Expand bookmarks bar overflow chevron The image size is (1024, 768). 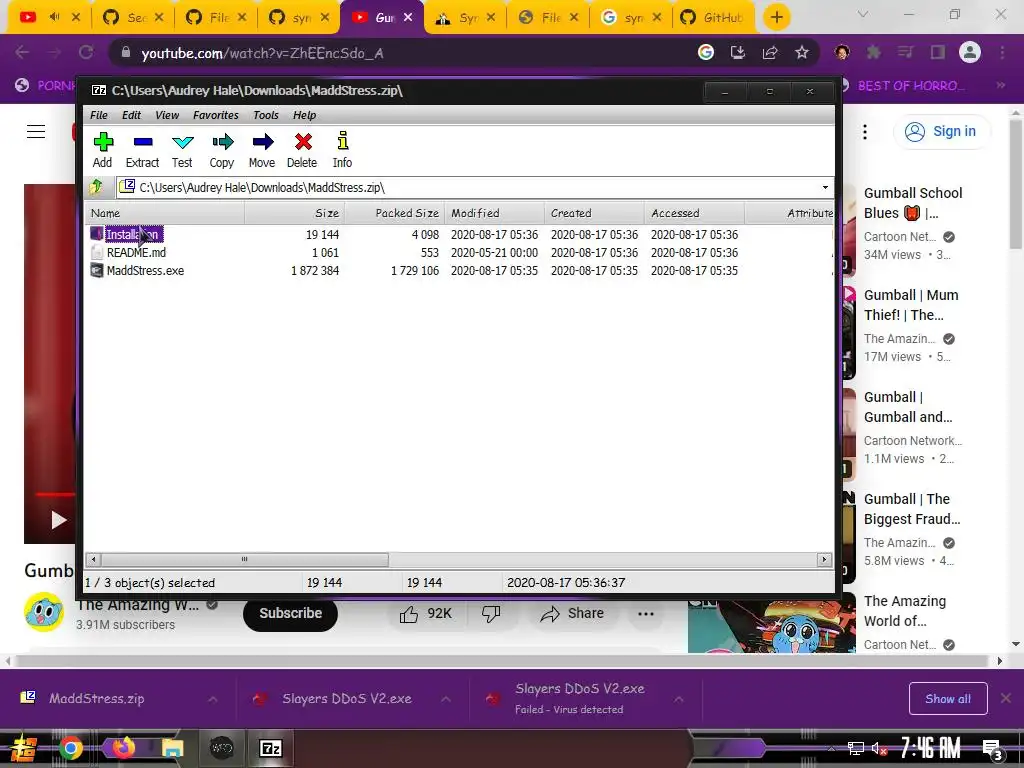(x=1001, y=86)
